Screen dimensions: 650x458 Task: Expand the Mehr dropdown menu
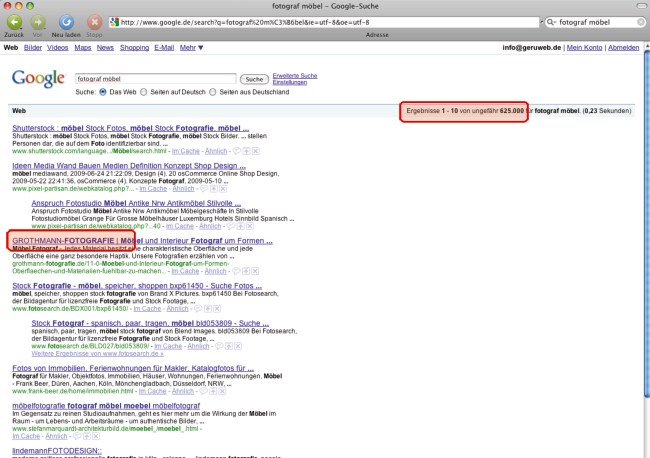[191, 48]
